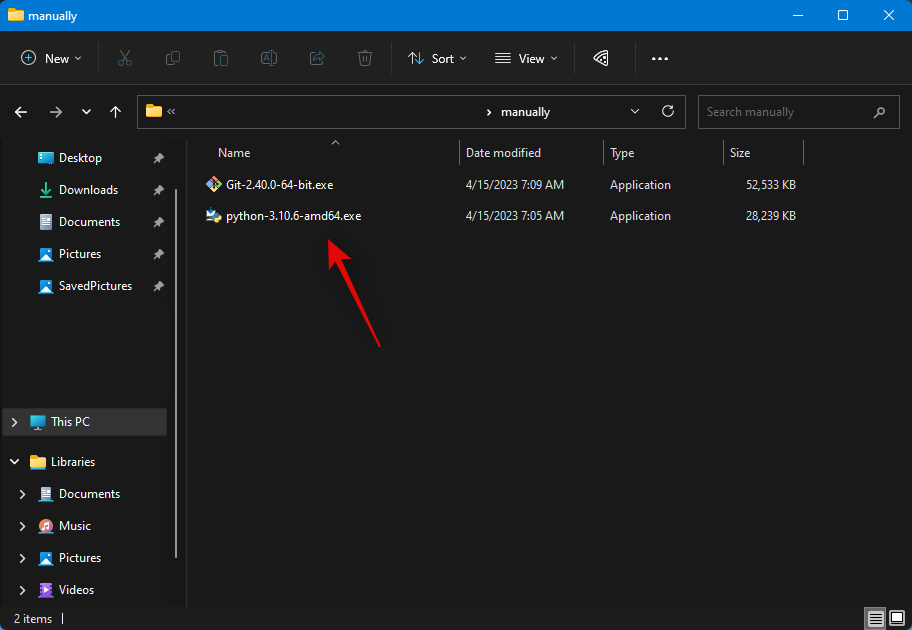Unpin Desktop from Quick access pin icon

158,158
